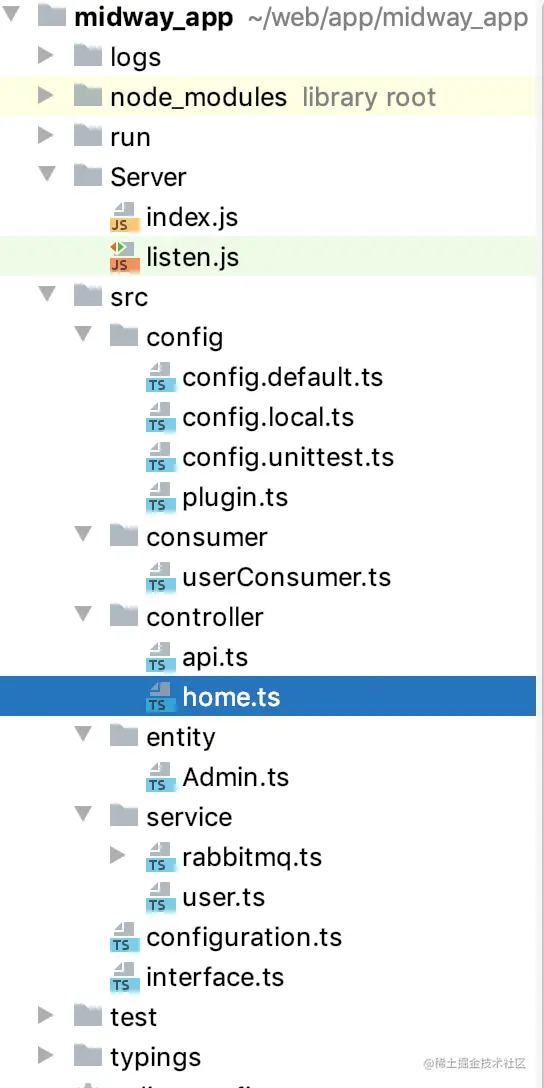The height and width of the screenshot is (1088, 544).
Task: Select the midway_app project root
Action: point(154,17)
